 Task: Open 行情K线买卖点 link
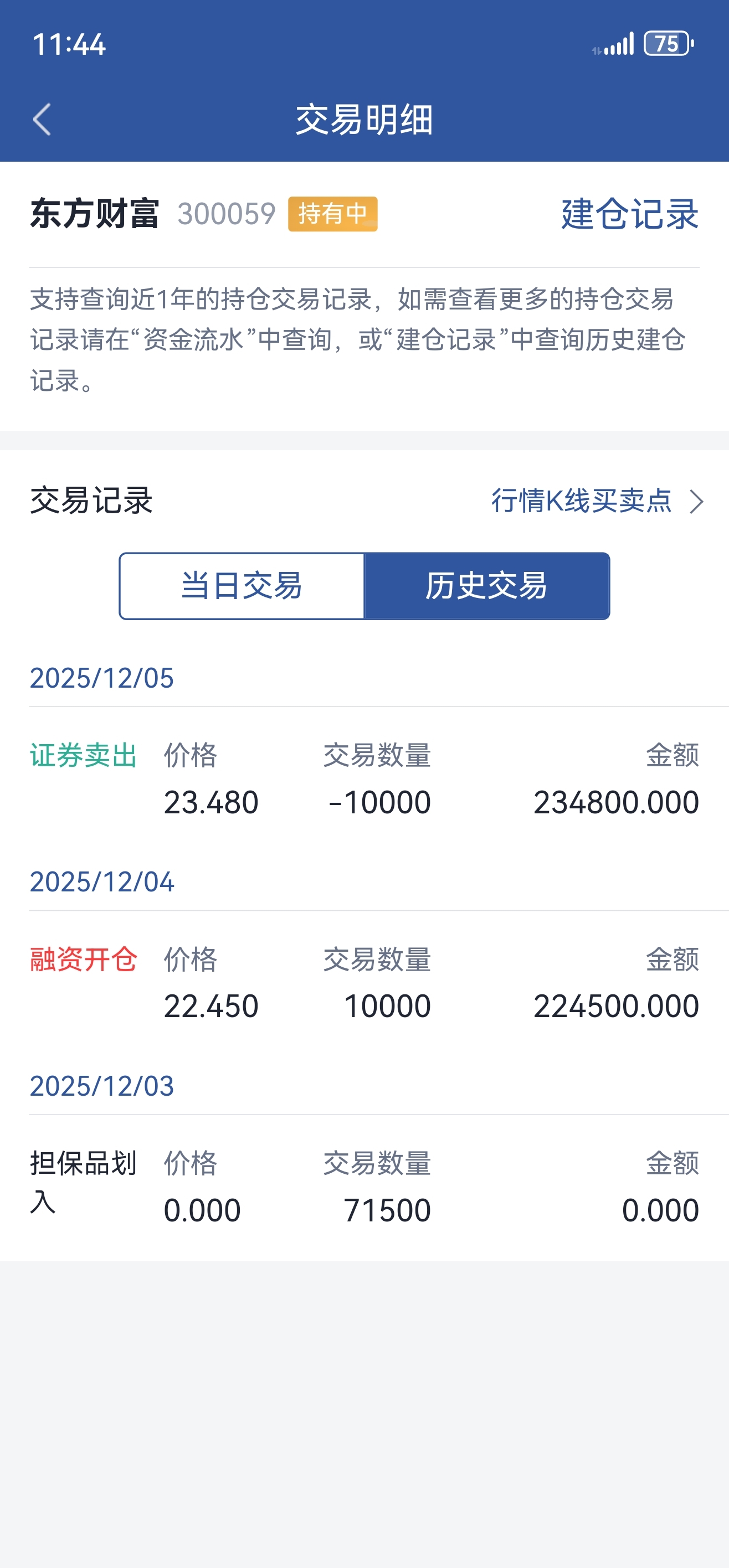(x=582, y=501)
